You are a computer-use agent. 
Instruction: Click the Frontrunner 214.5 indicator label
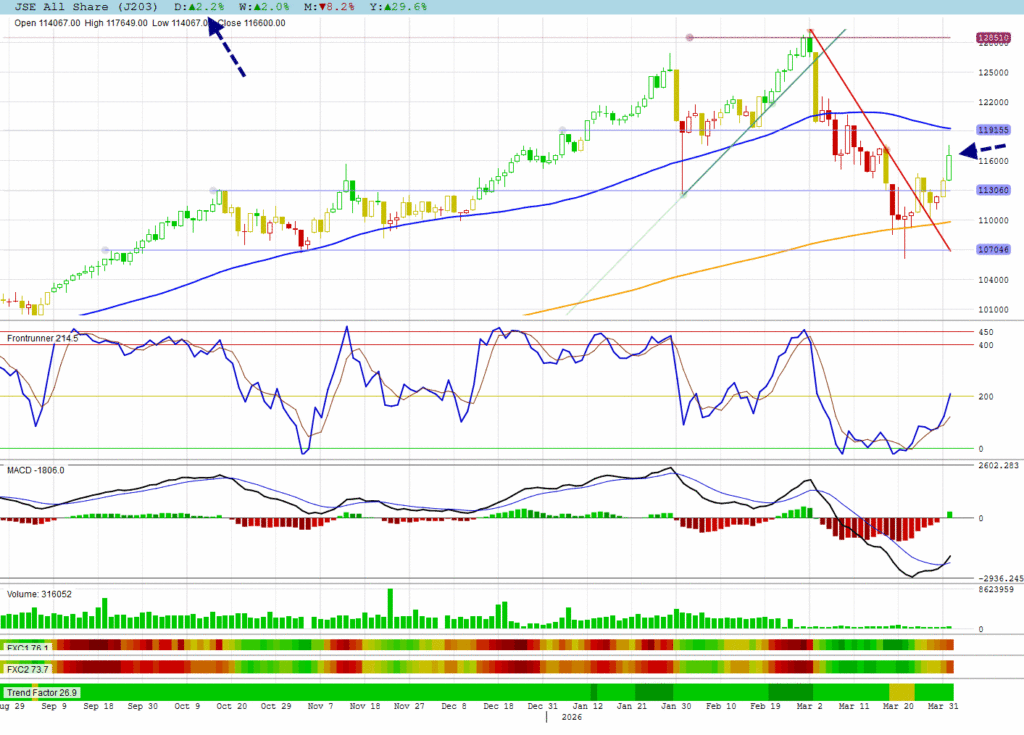coord(43,339)
